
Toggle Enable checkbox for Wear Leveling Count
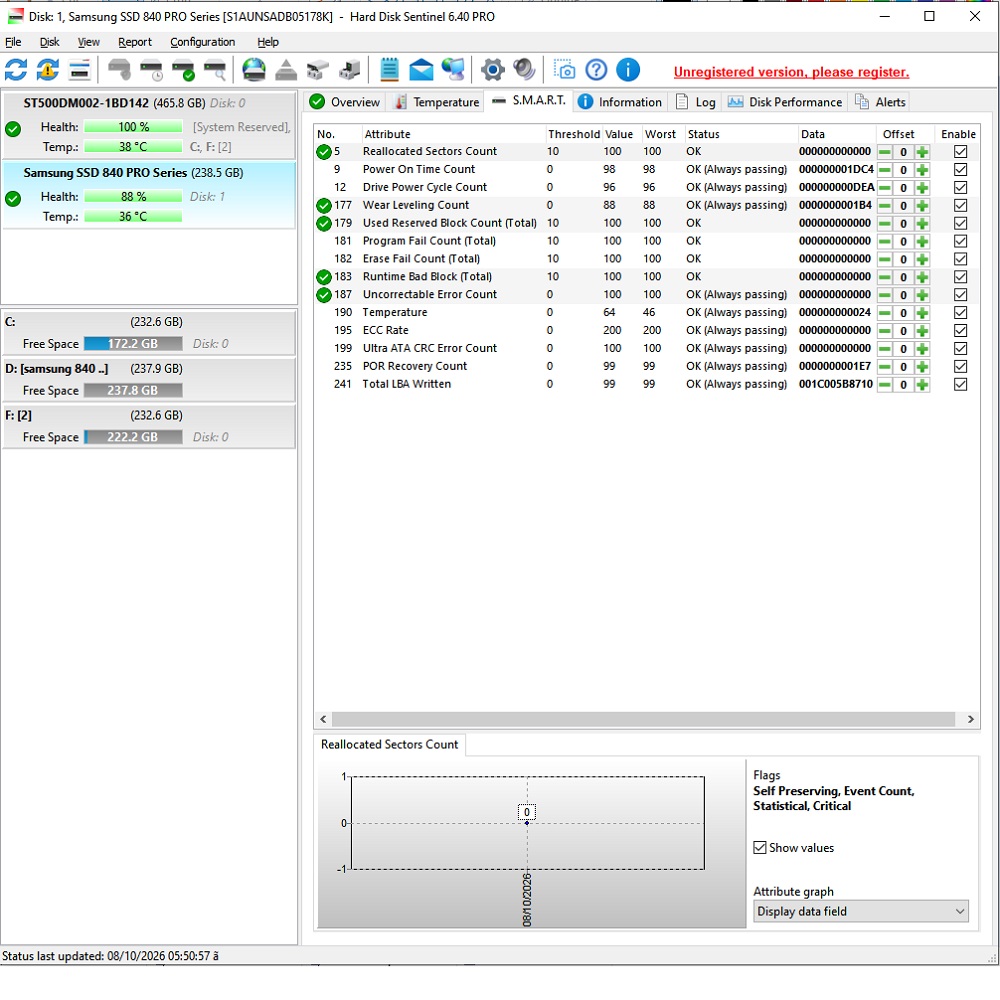pos(960,205)
